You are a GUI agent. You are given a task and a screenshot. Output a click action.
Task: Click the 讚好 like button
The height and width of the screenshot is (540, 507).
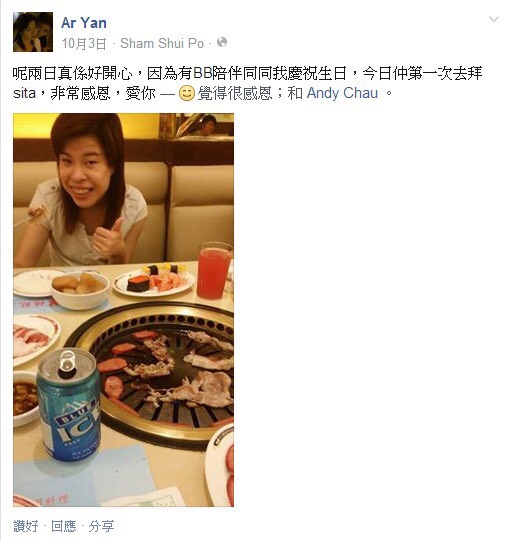point(26,526)
